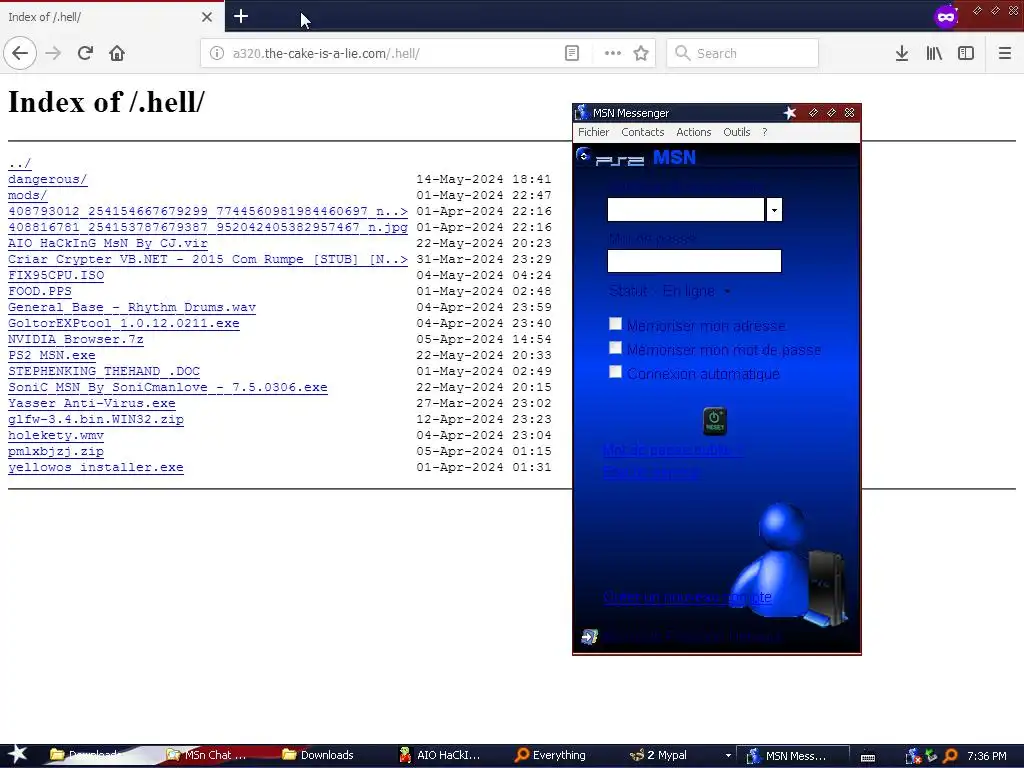Show site information icon in address bar
This screenshot has width=1024, height=768.
tap(217, 53)
